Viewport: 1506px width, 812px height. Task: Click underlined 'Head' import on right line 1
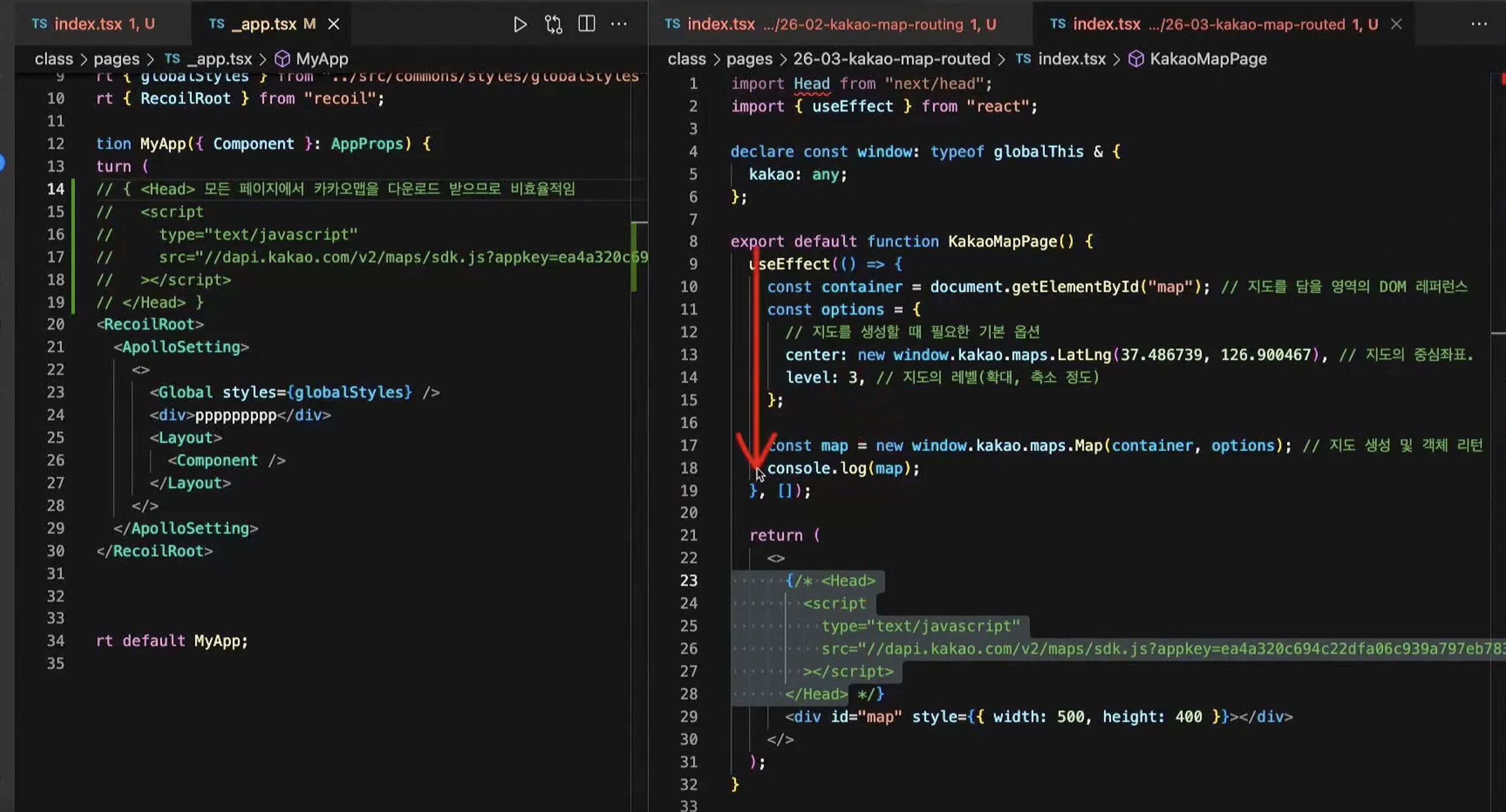click(812, 84)
